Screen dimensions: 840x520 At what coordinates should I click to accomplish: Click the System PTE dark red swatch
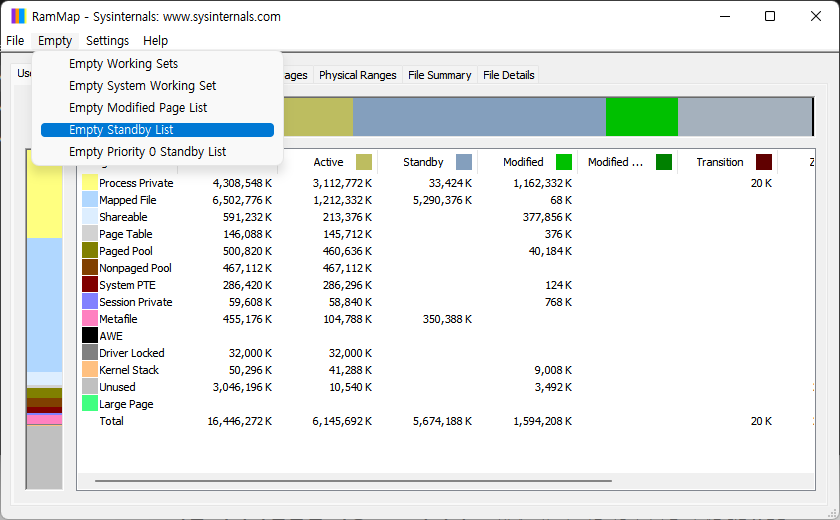tap(89, 285)
